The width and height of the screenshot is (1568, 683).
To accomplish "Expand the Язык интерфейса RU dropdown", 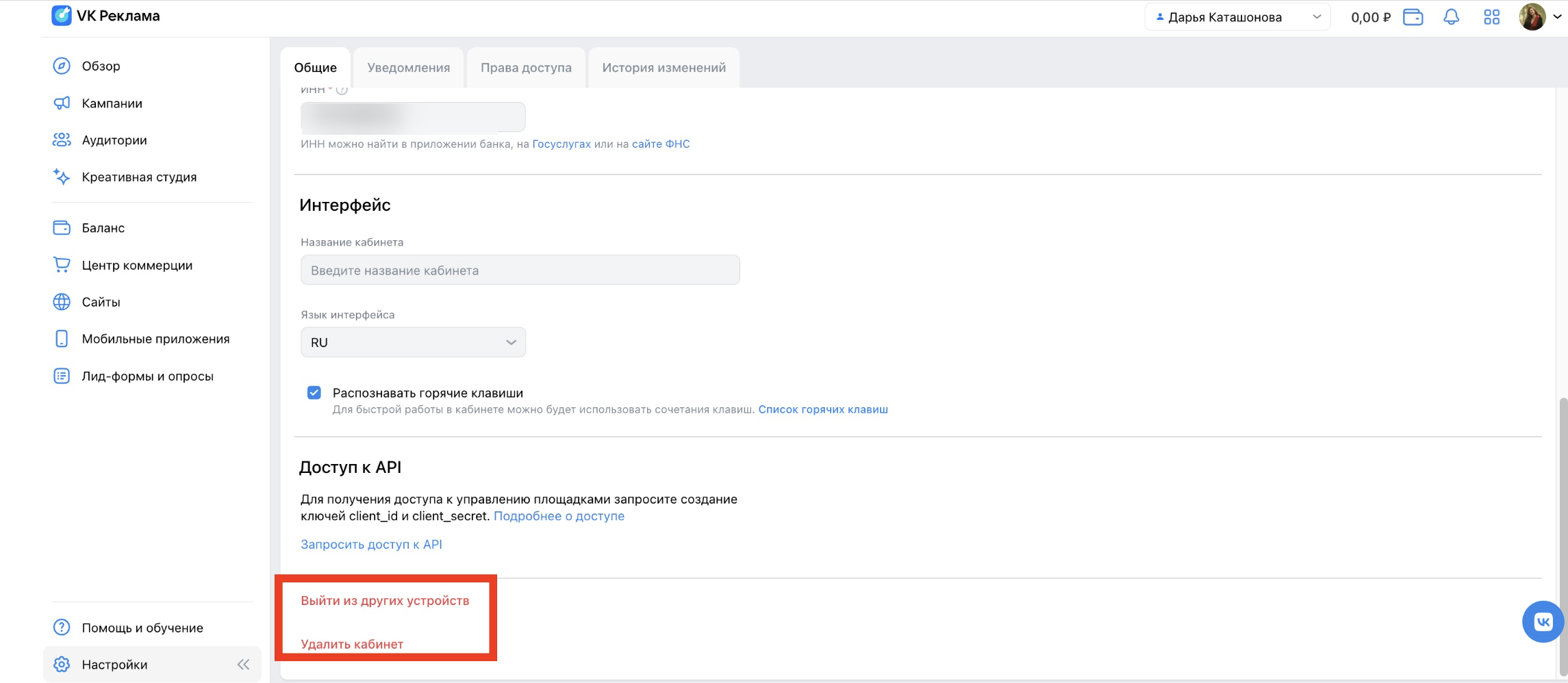I will tap(413, 342).
